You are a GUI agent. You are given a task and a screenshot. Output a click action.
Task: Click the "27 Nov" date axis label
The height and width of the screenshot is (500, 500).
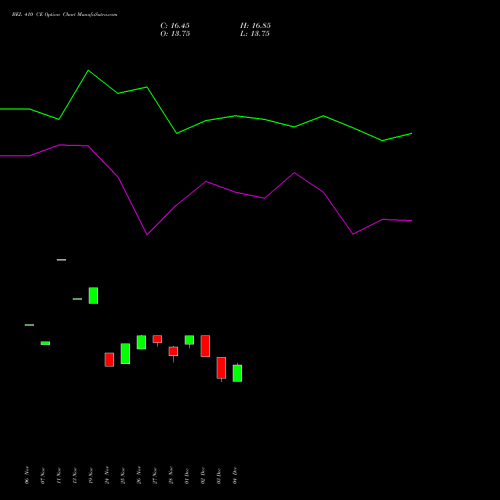pos(155,475)
